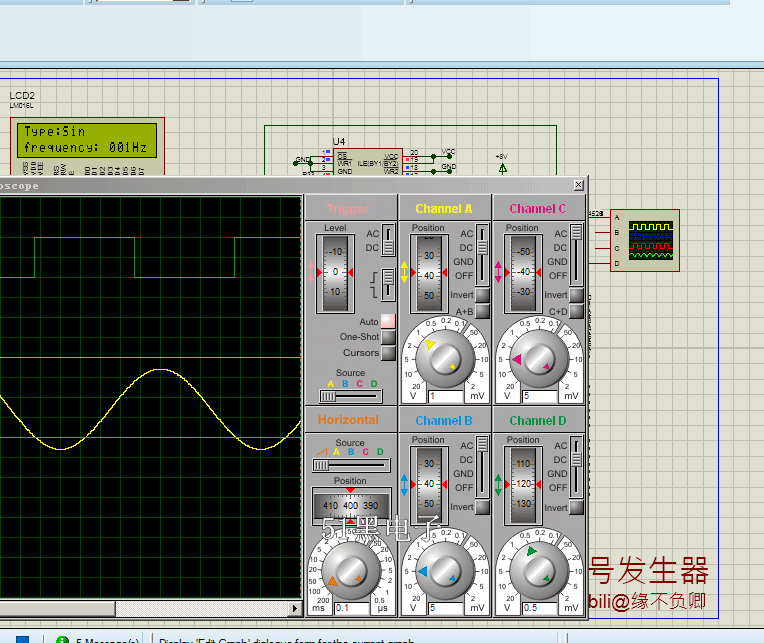Click the trigger edge slope switch
This screenshot has width=764, height=643.
click(x=388, y=285)
